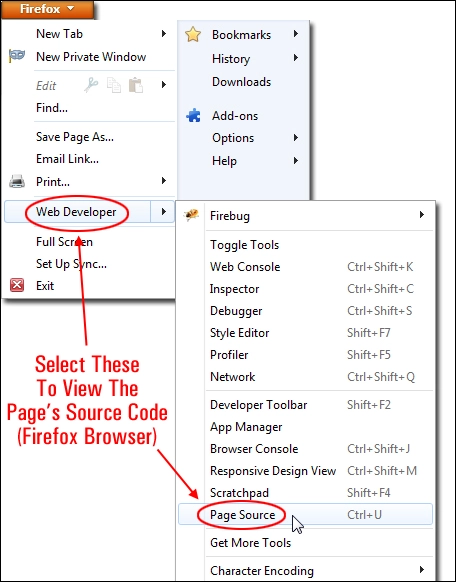
Task: Click the red X Exit icon
Action: pos(17,285)
